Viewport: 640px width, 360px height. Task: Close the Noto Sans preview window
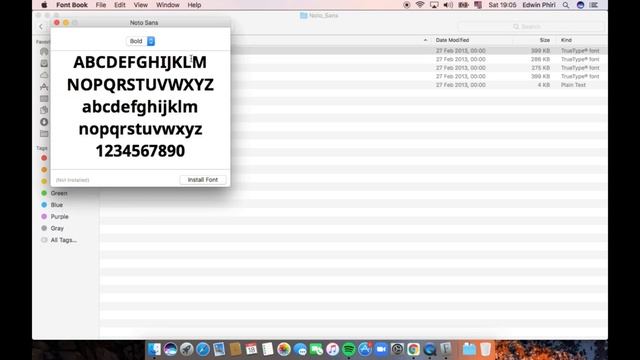57,22
